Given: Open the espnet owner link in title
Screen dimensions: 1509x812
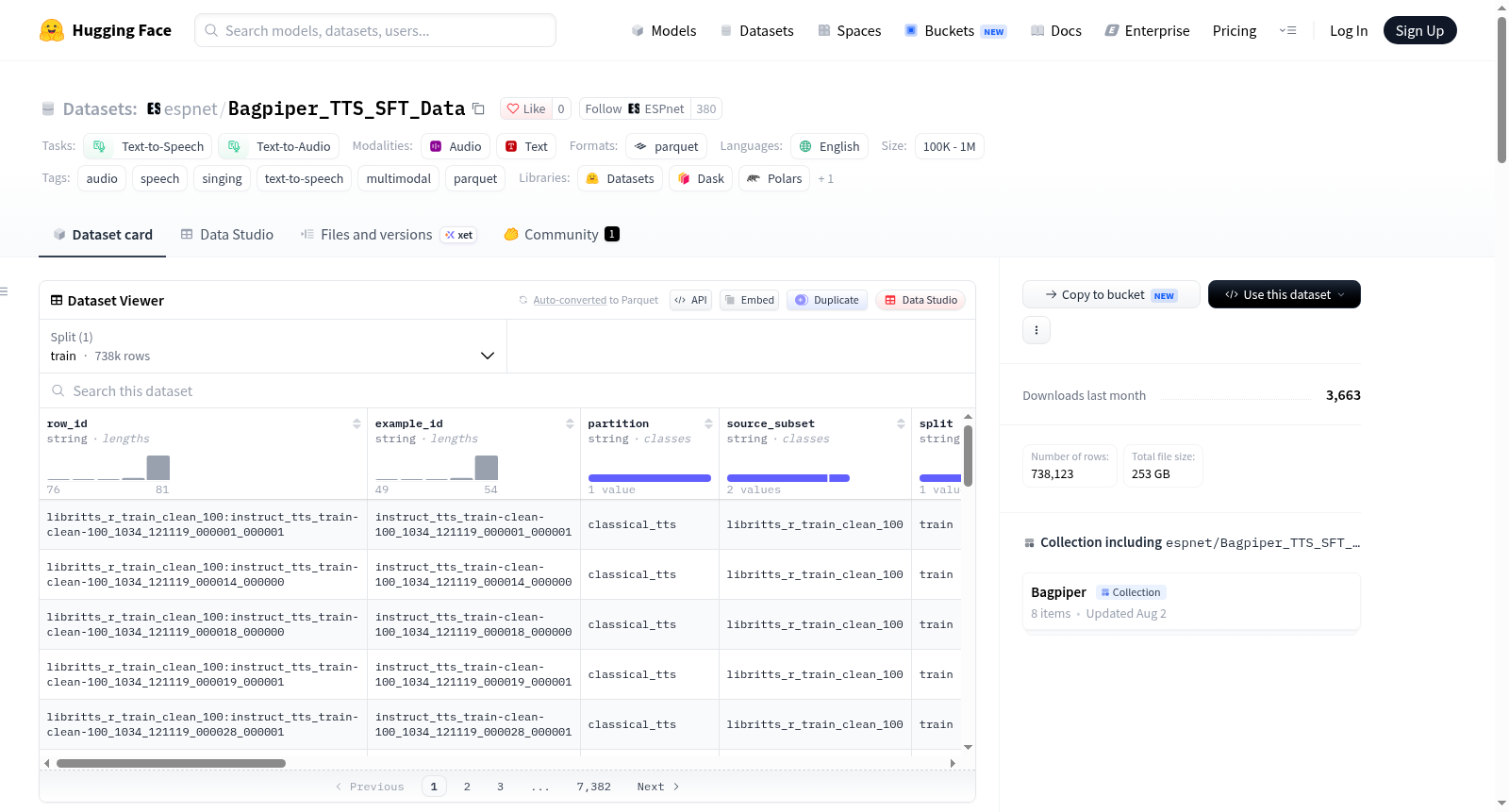Looking at the screenshot, I should [191, 108].
